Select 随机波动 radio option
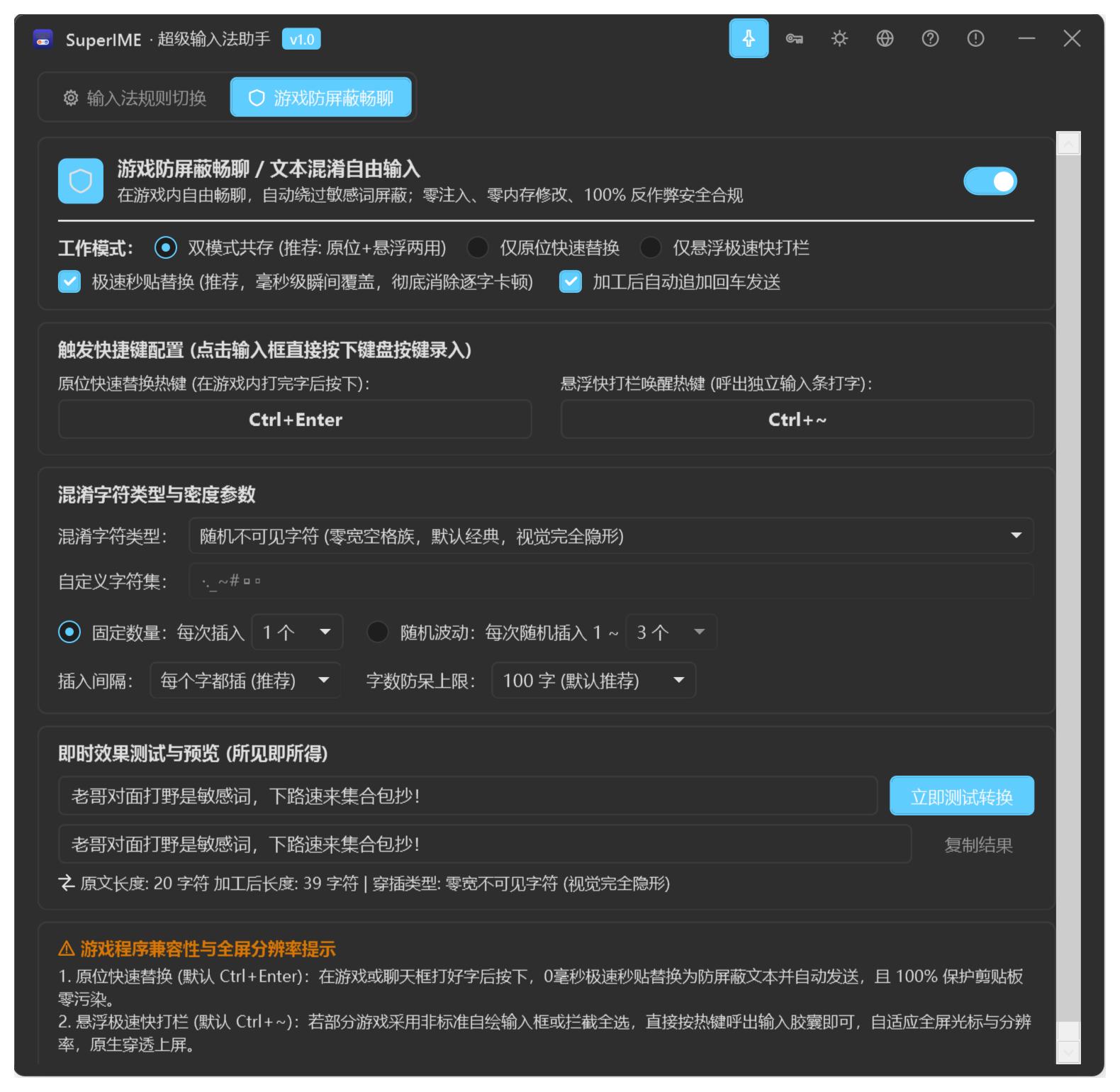Image resolution: width=1120 pixels, height=1092 pixels. coord(378,632)
